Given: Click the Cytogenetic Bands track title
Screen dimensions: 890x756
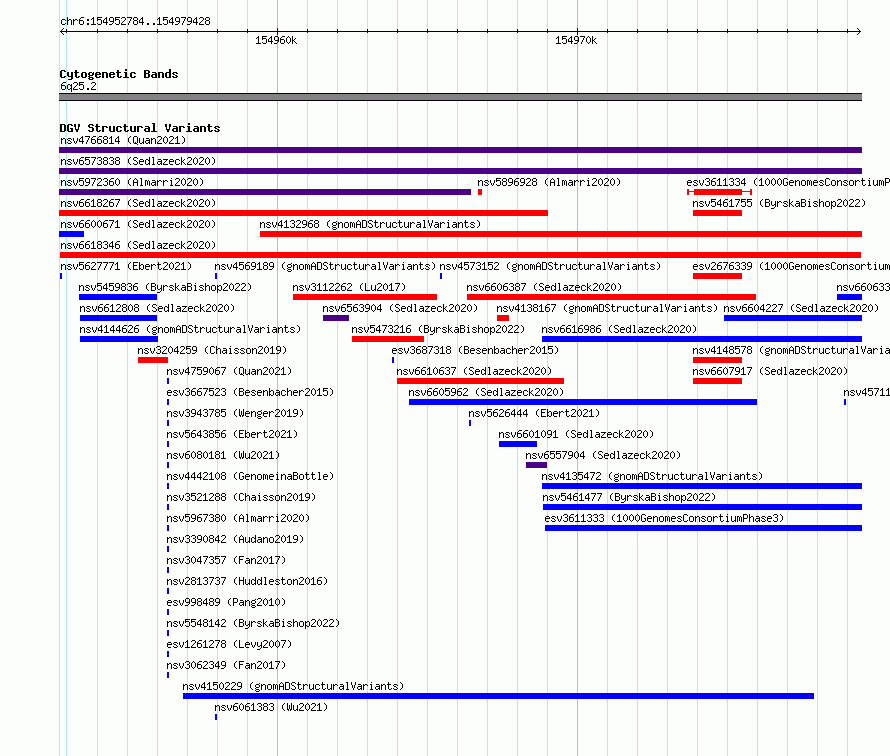Looking at the screenshot, I should [119, 74].
